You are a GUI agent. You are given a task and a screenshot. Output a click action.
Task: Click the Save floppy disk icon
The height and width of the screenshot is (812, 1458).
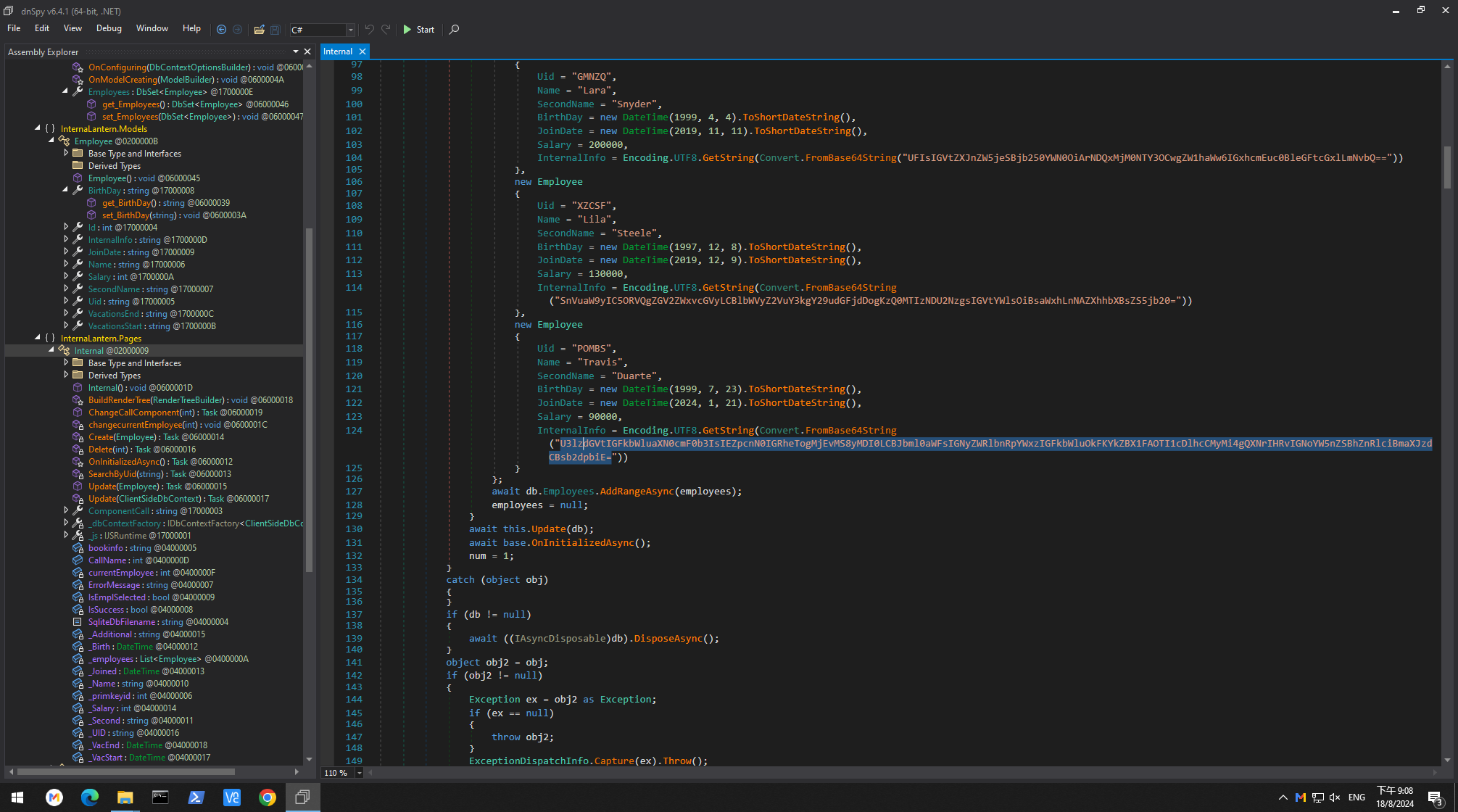(276, 30)
